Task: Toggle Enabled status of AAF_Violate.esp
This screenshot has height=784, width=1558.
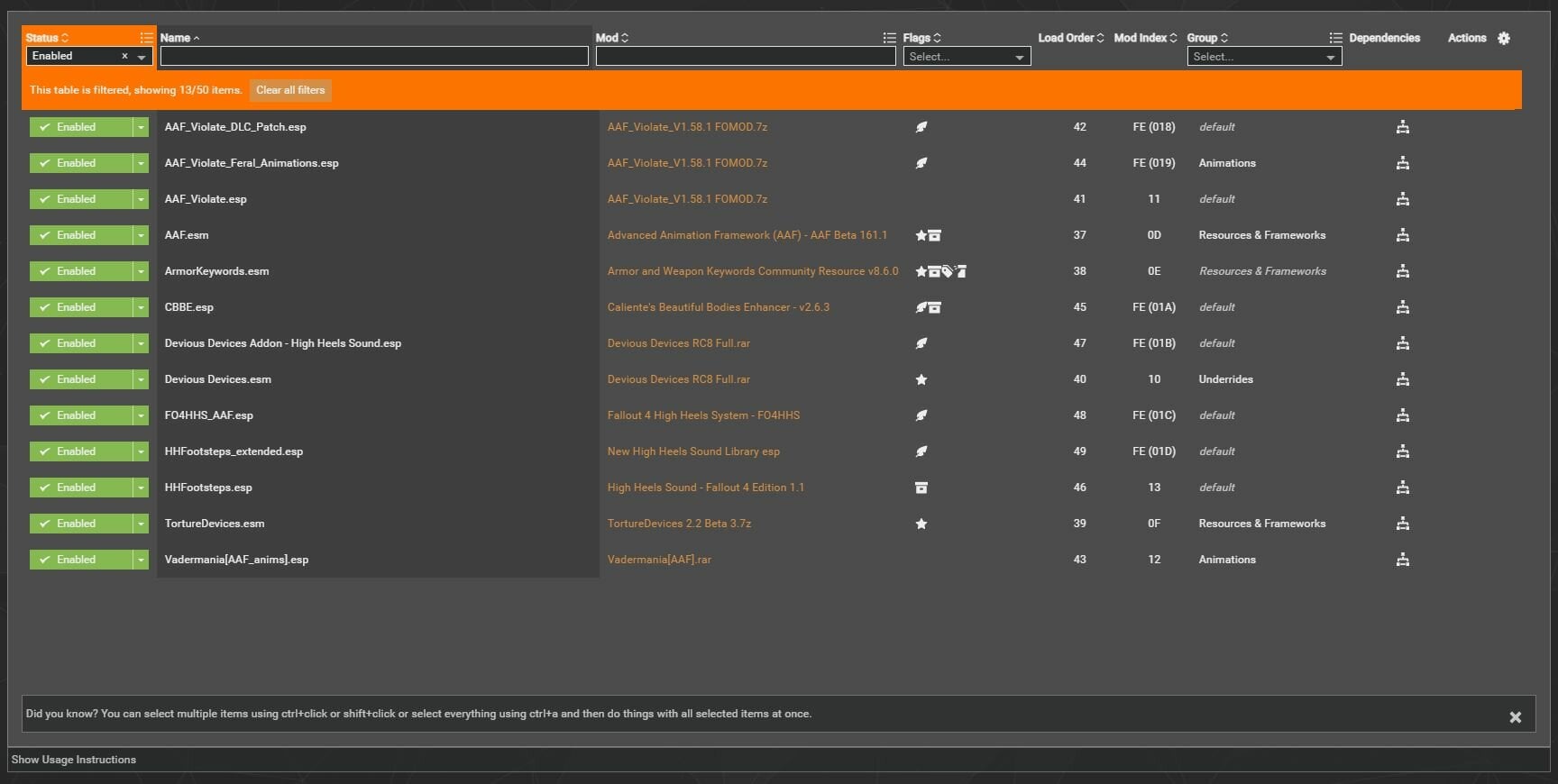Action: point(81,199)
